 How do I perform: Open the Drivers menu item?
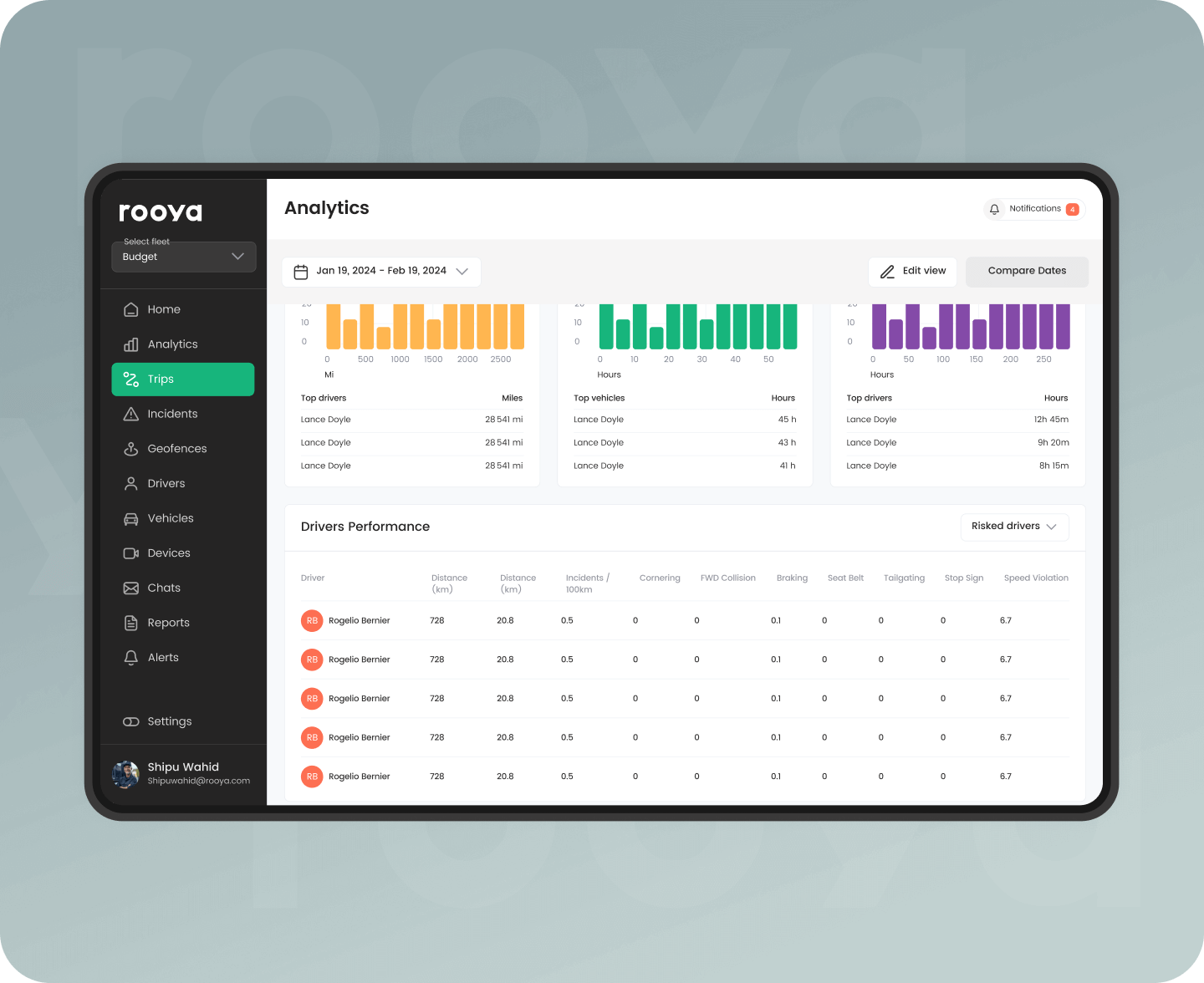166,484
